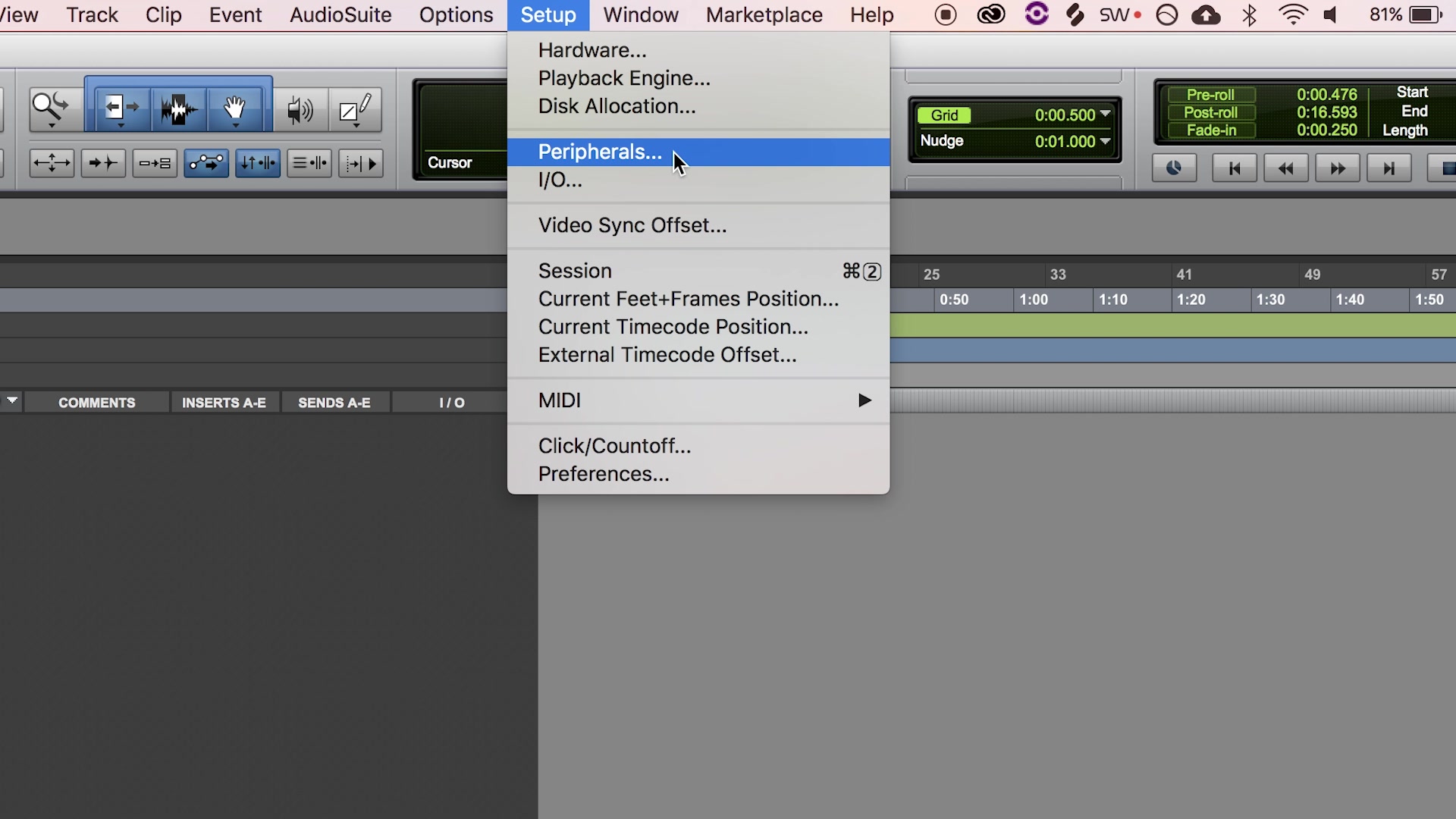Image resolution: width=1456 pixels, height=819 pixels.
Task: Toggle Insertion Follows Playback
Action: (x=361, y=163)
